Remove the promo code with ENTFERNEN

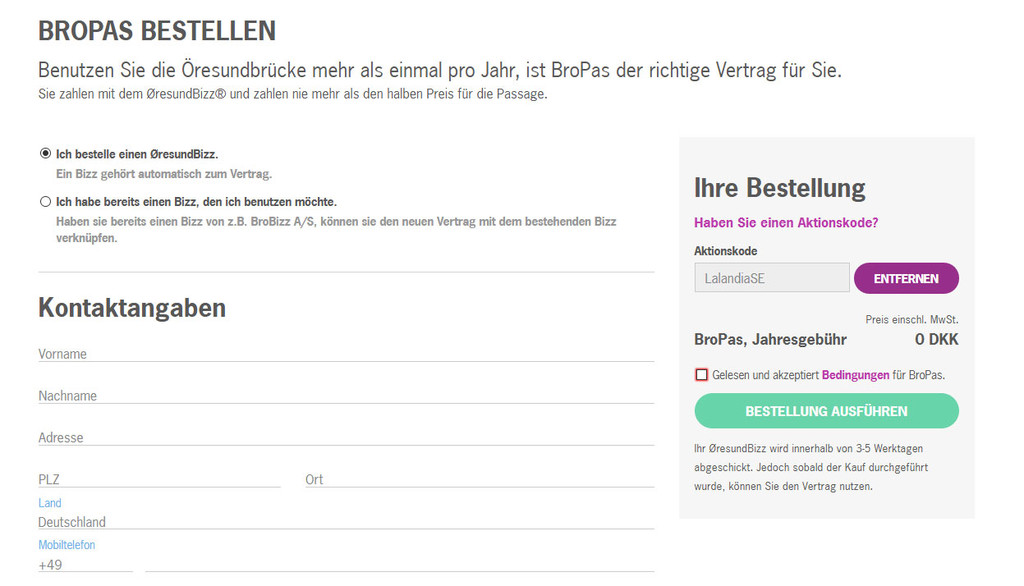(x=906, y=278)
